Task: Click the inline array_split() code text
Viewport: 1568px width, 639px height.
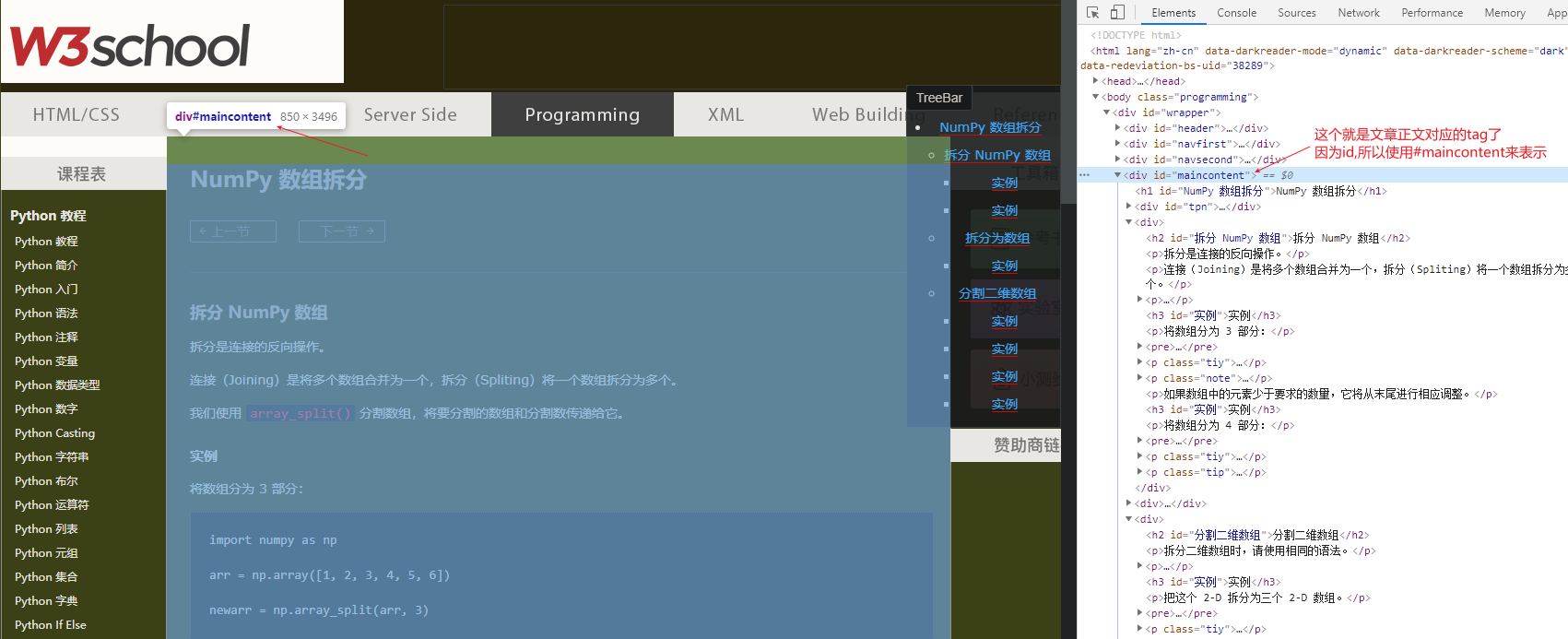Action: (301, 413)
